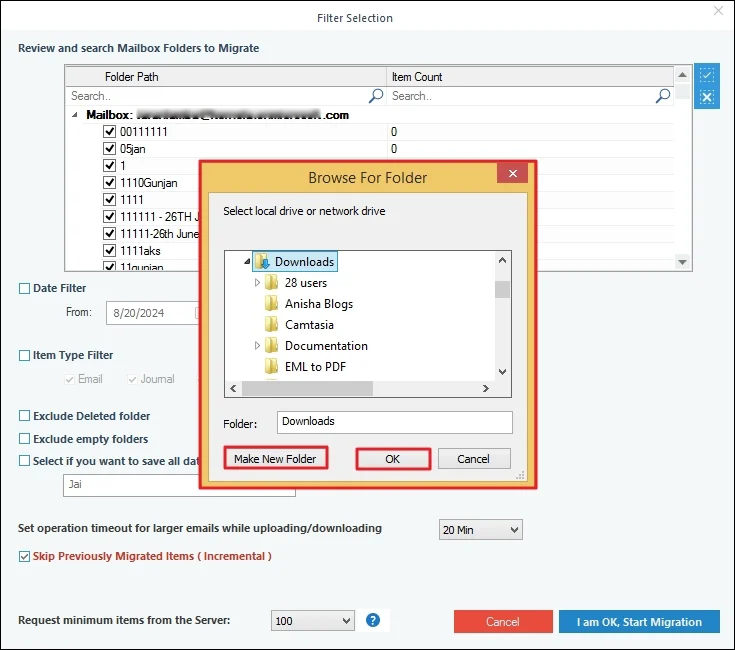Expand the Documentation folder node
Image resolution: width=735 pixels, height=650 pixels.
257,345
